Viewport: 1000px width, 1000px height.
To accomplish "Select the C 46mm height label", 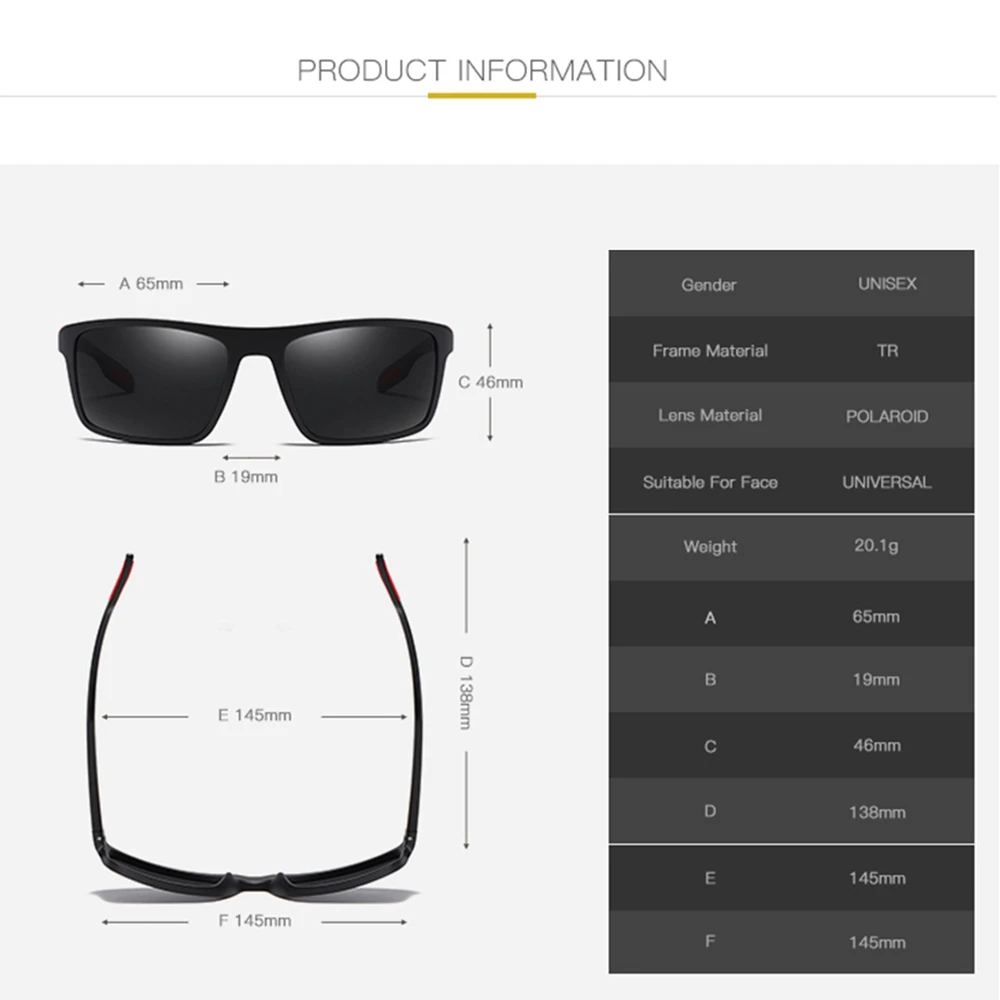I will [490, 382].
